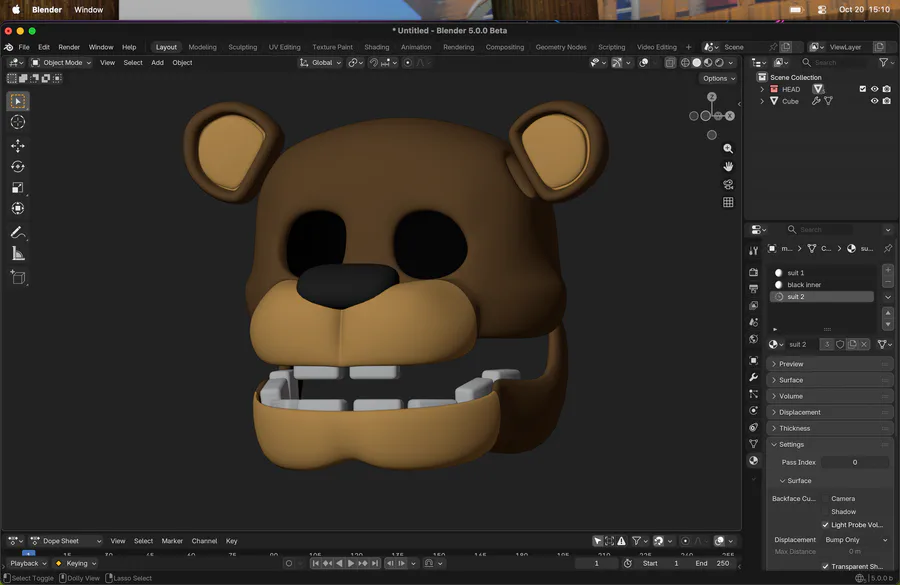Switch to the Shading workspace tab
The width and height of the screenshot is (900, 585).
pyautogui.click(x=377, y=47)
